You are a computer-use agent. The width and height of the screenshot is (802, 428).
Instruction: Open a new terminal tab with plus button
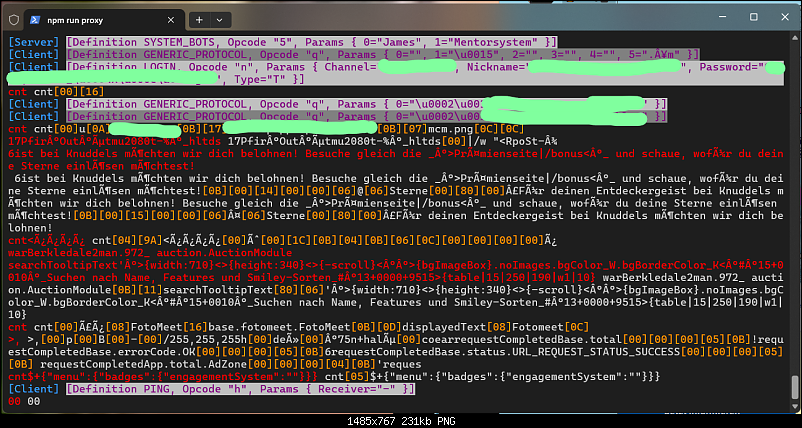200,19
